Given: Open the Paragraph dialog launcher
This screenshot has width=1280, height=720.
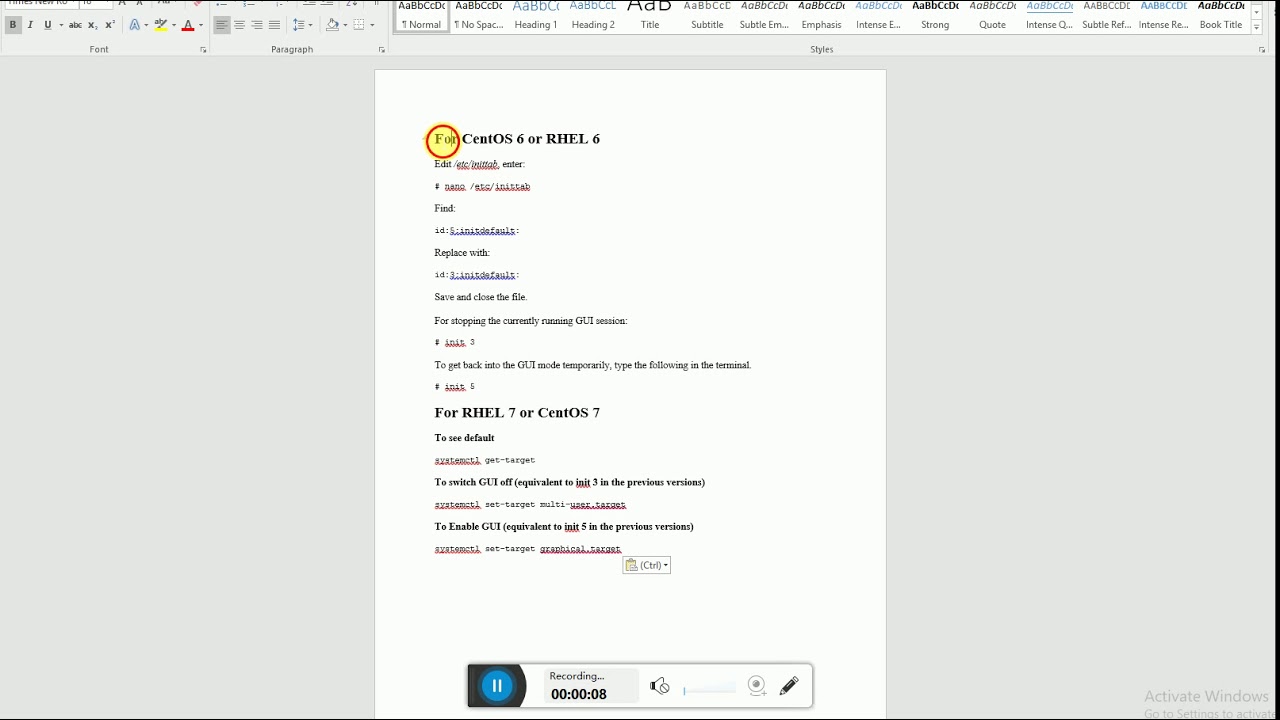Looking at the screenshot, I should point(382,50).
